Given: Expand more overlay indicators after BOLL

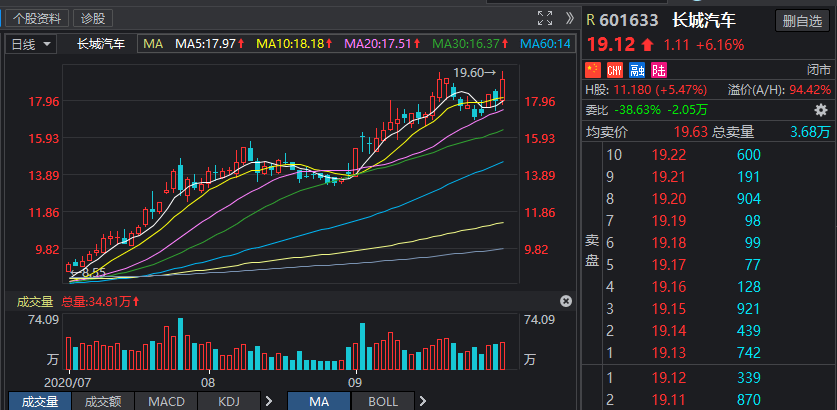Looking at the screenshot, I should [x=423, y=401].
